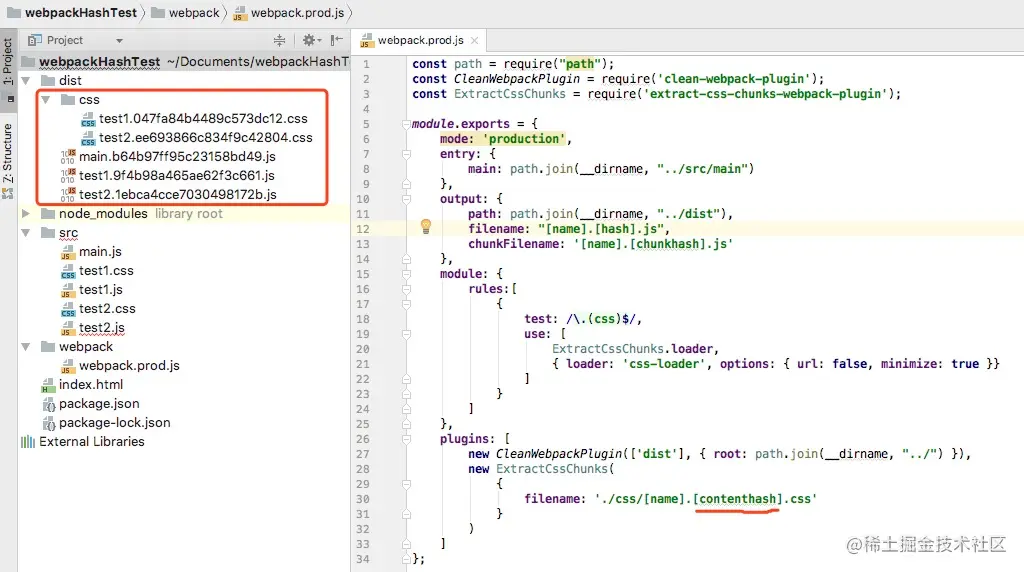Select test2.ee693866c834f9c42804.css in the tree
Viewport: 1024px width, 572px height.
pyautogui.click(x=206, y=138)
